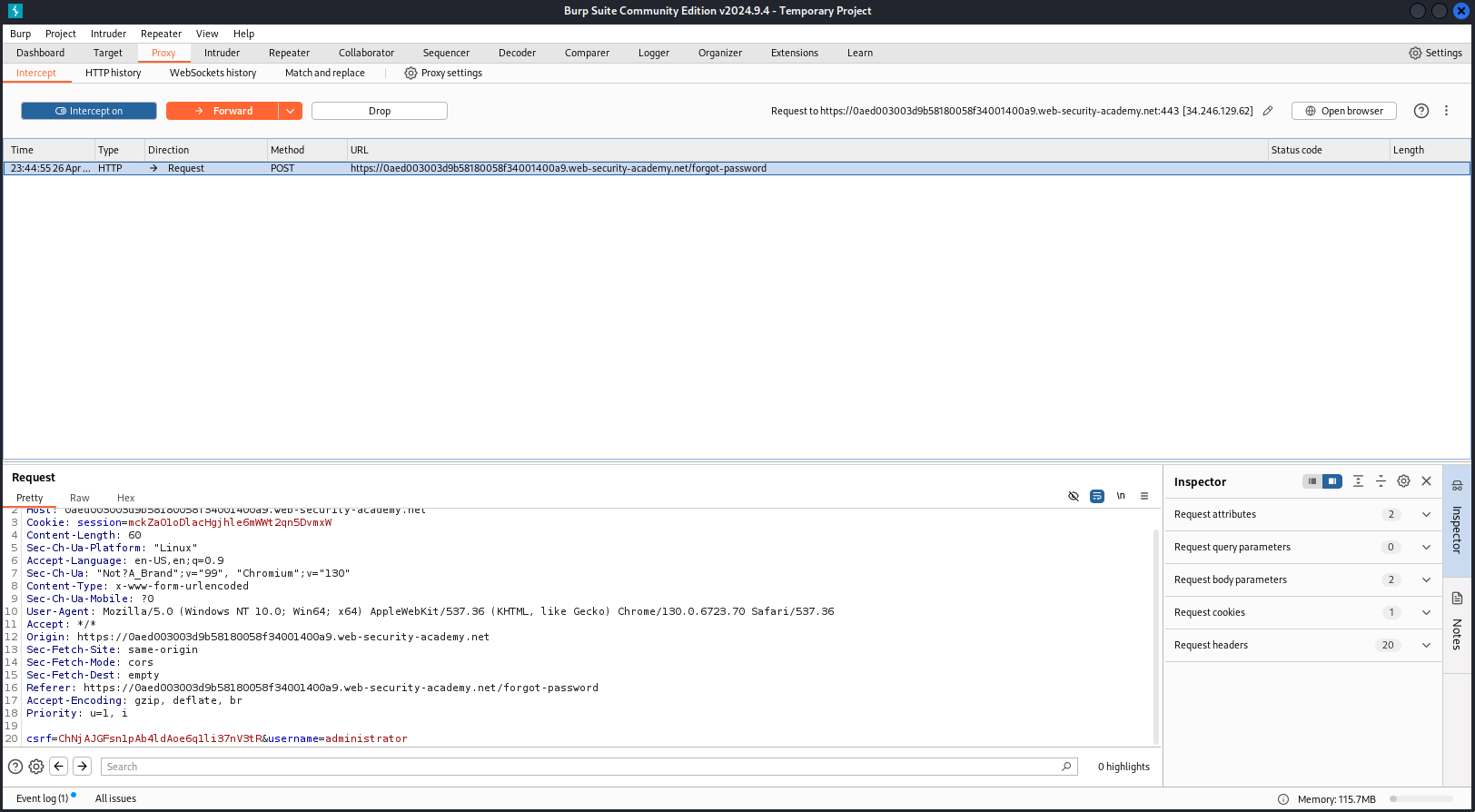This screenshot has width=1475, height=812.
Task: Close the Inspector panel
Action: 1426,481
